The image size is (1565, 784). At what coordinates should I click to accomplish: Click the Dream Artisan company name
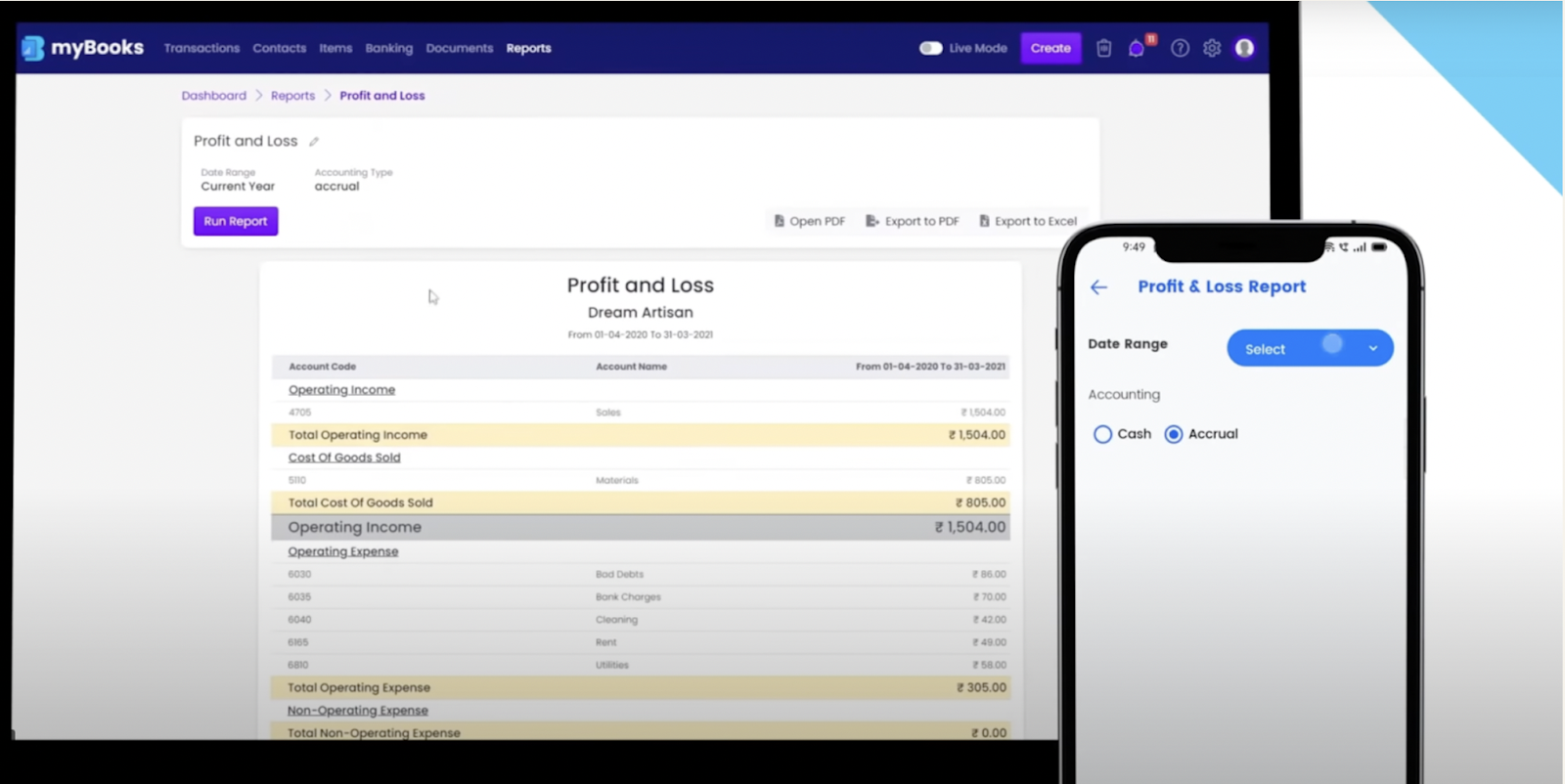click(641, 312)
